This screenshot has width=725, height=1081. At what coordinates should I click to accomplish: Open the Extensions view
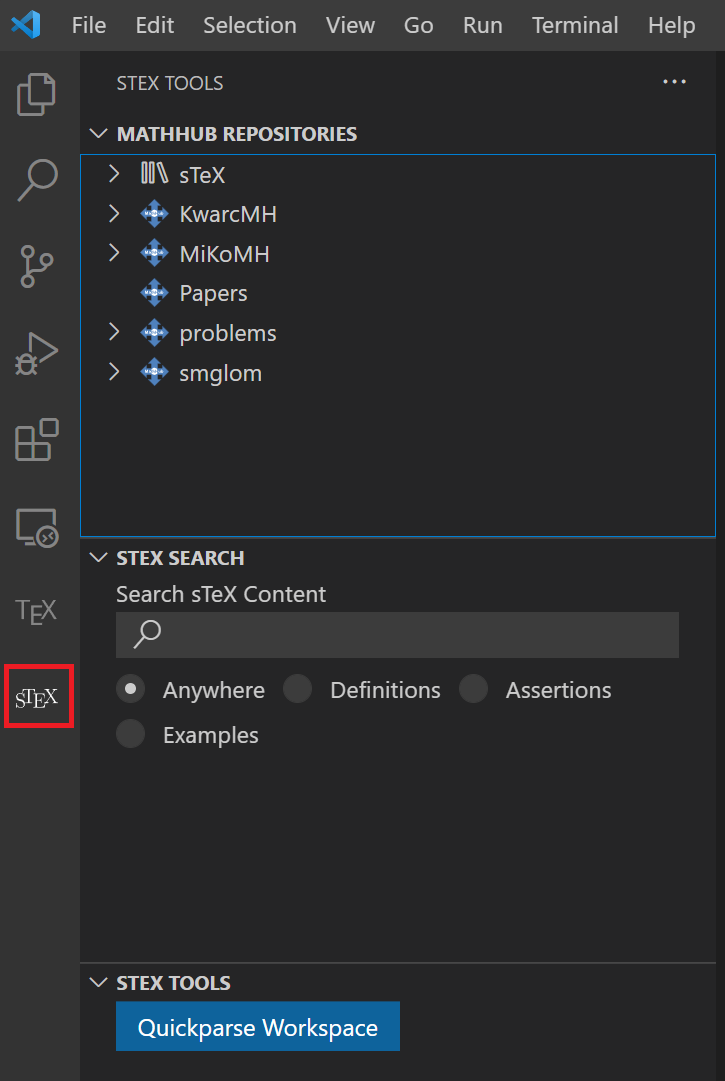click(38, 440)
